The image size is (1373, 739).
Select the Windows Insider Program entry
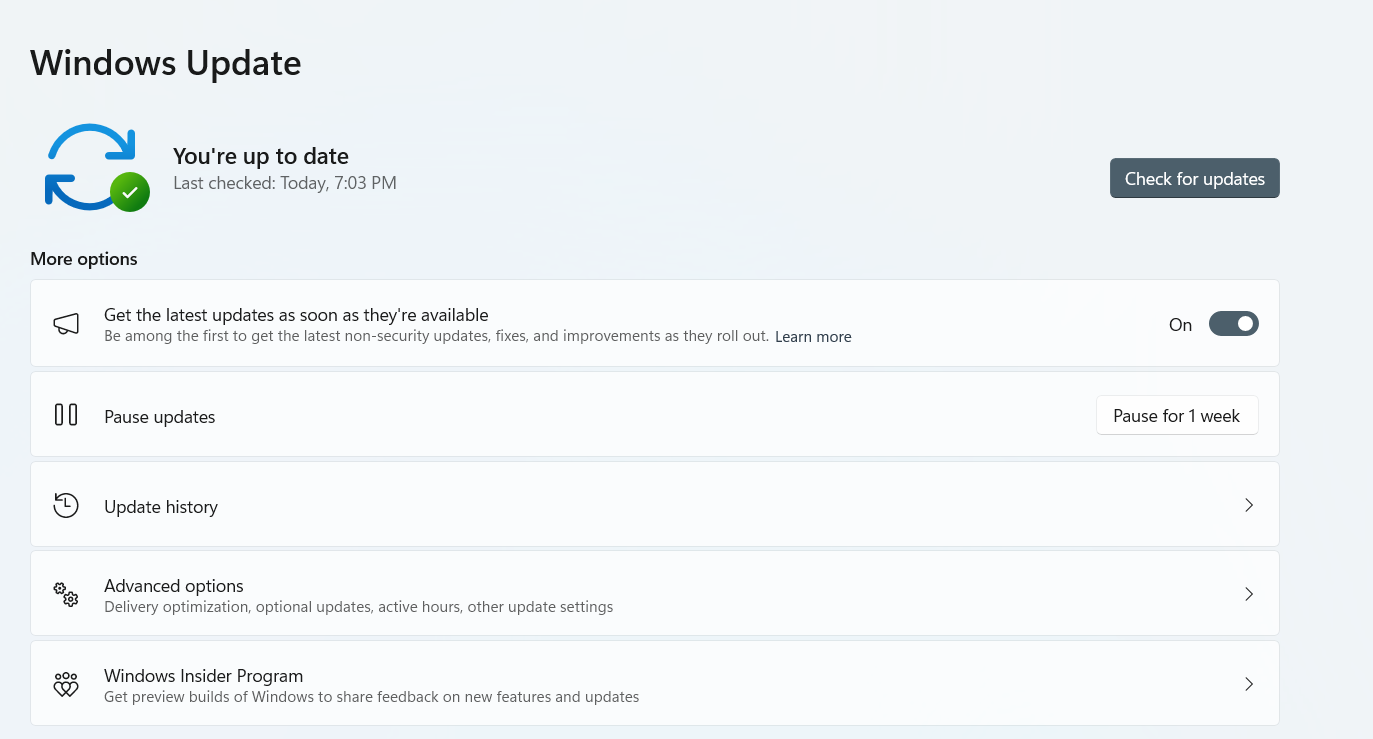(203, 676)
